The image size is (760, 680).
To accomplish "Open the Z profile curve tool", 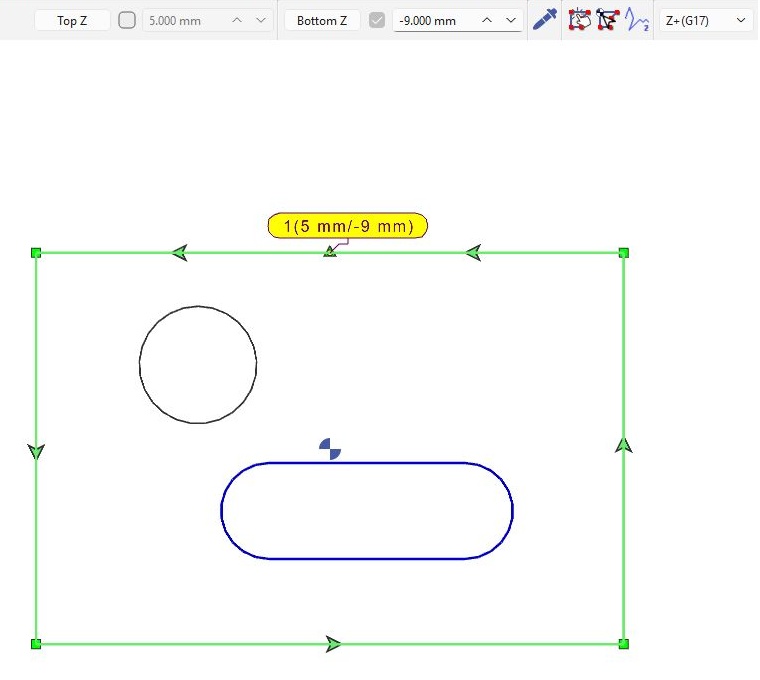I will coord(636,20).
